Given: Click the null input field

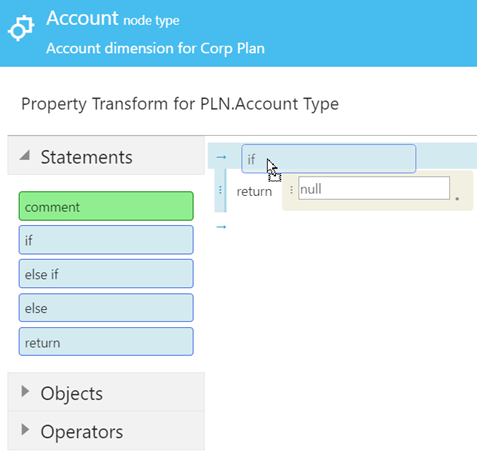Looking at the screenshot, I should click(374, 188).
